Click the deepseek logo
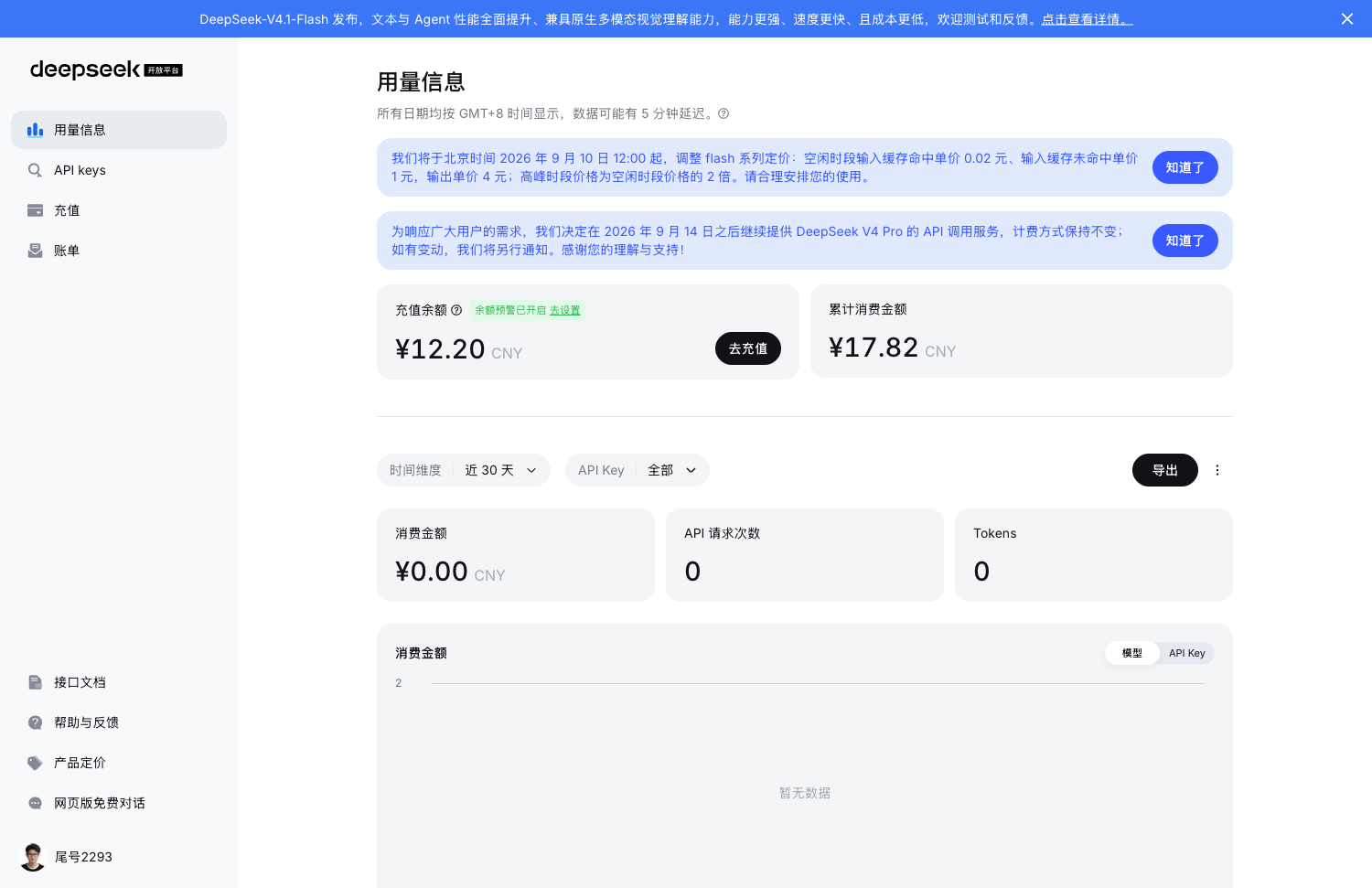 click(106, 70)
